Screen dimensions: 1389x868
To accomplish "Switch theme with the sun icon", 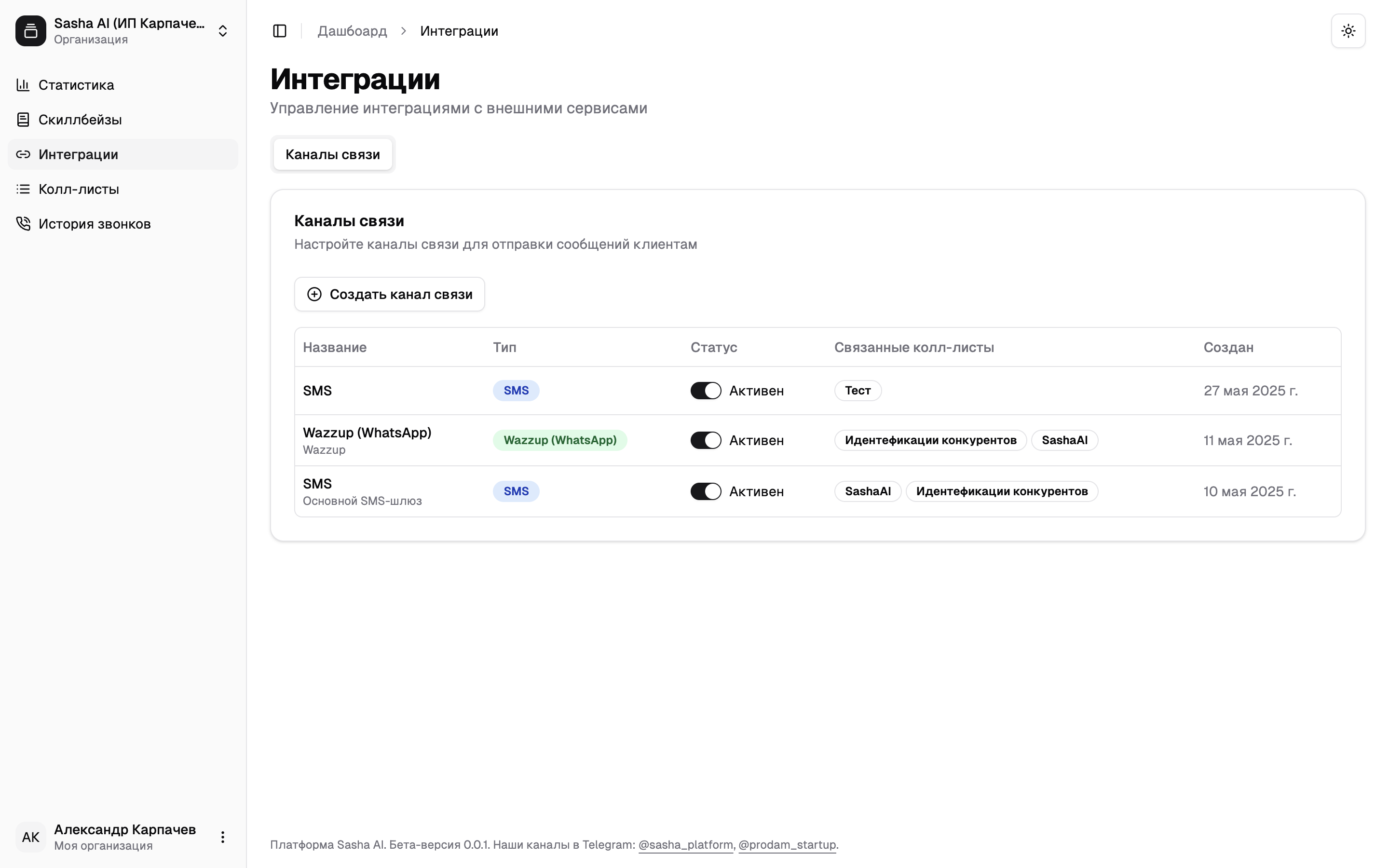I will pos(1348,31).
